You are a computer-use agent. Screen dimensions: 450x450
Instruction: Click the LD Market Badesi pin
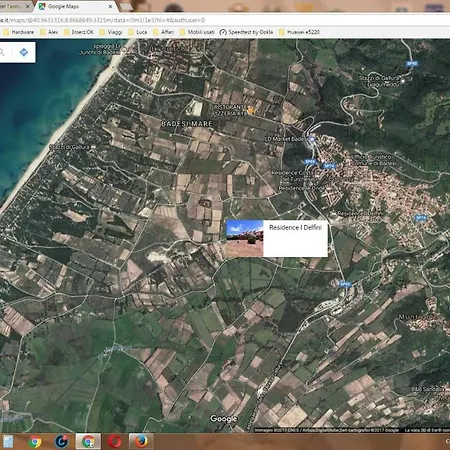(x=312, y=139)
